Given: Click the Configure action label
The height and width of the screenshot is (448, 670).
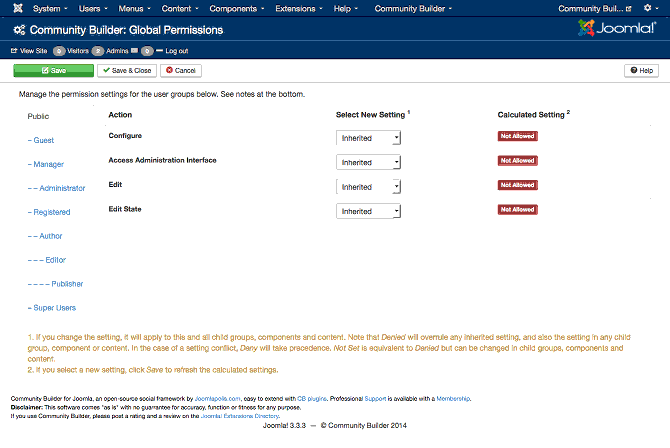Looking at the screenshot, I should [125, 136].
